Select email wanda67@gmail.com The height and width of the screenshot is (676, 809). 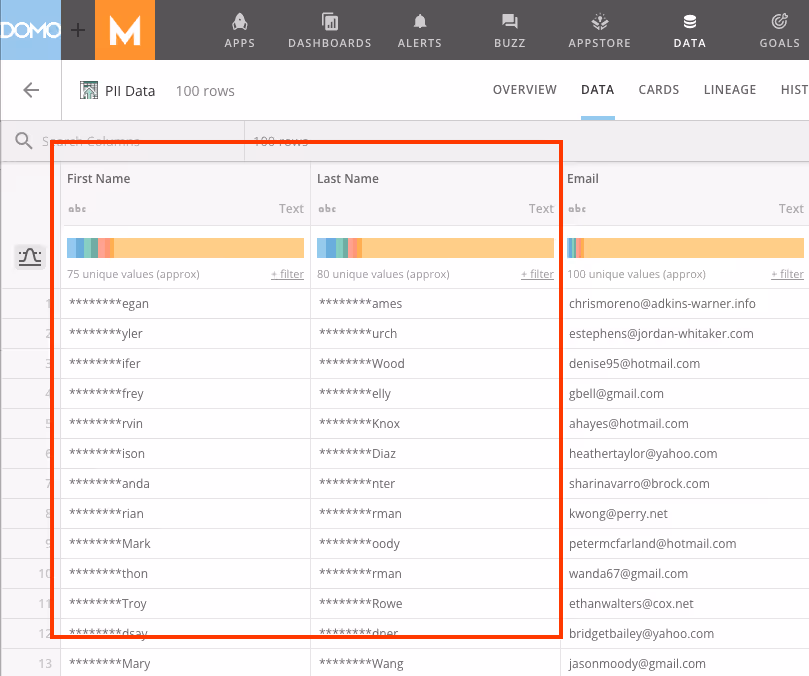tap(628, 573)
